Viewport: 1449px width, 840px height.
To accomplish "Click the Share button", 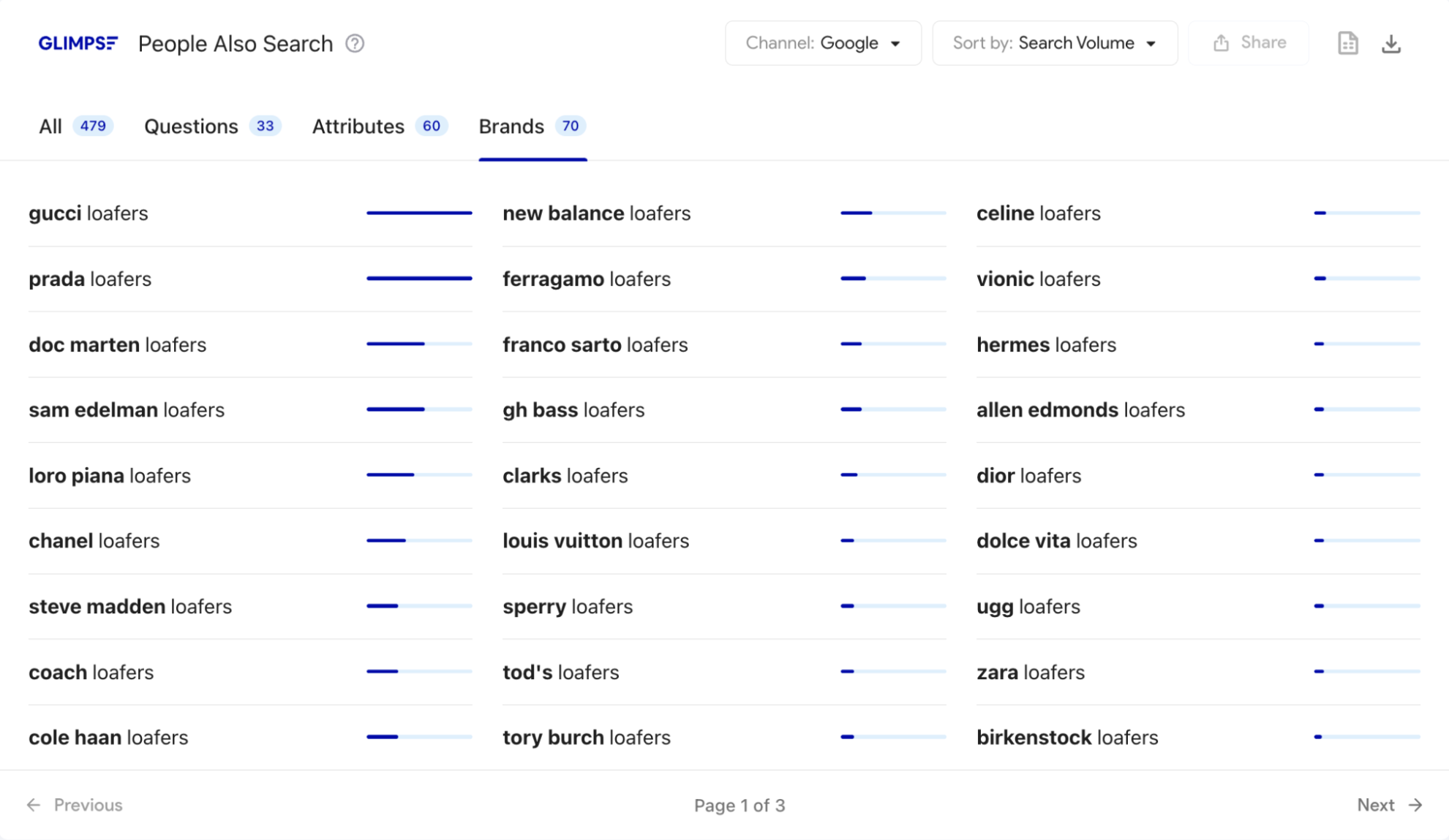I will (x=1249, y=43).
